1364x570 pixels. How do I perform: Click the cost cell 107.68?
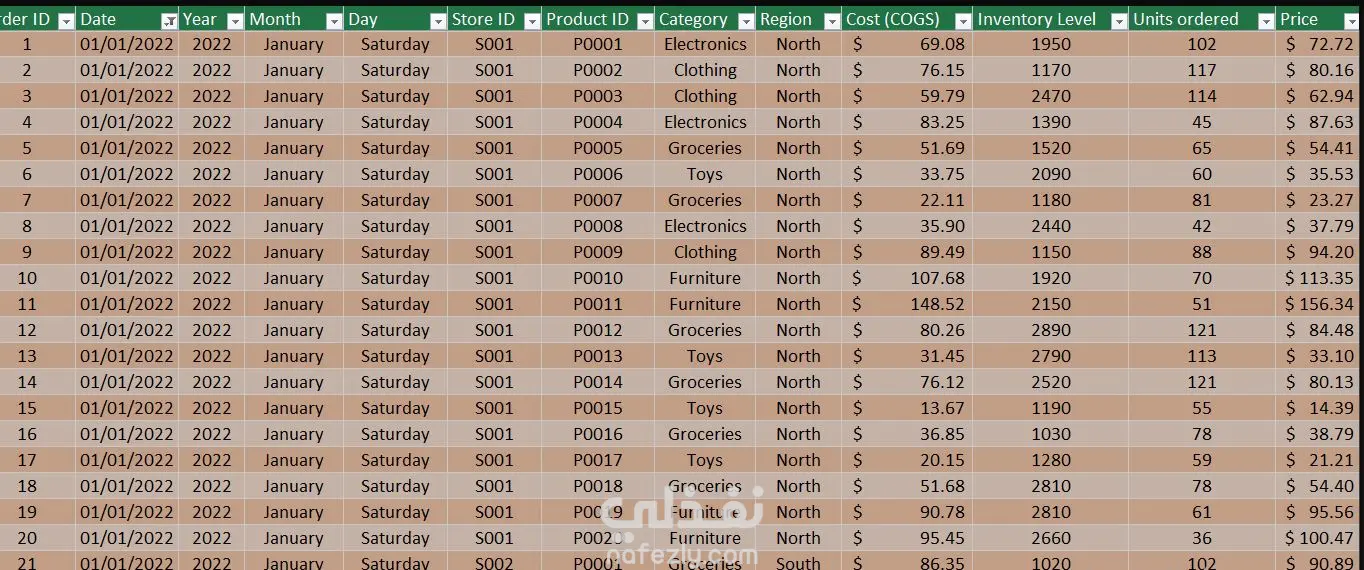click(907, 278)
